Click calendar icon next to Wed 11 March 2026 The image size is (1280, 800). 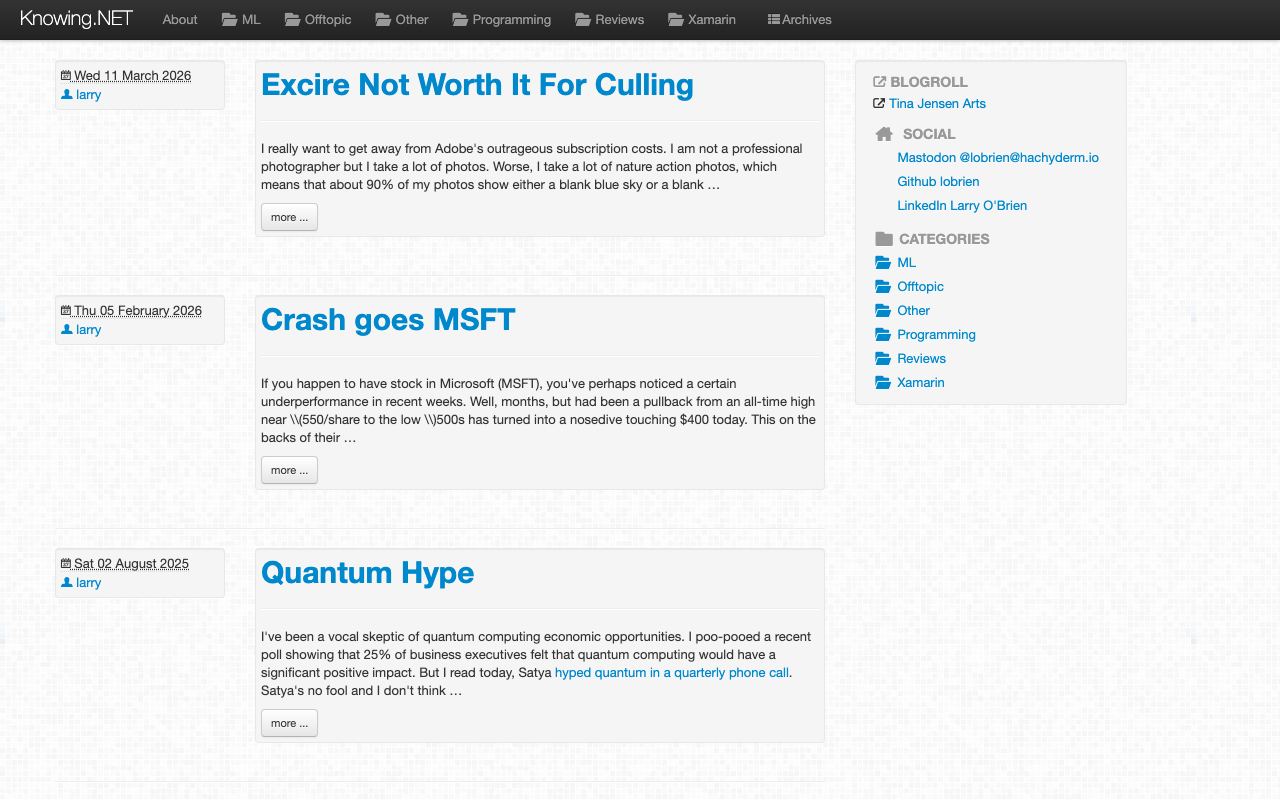[x=66, y=75]
